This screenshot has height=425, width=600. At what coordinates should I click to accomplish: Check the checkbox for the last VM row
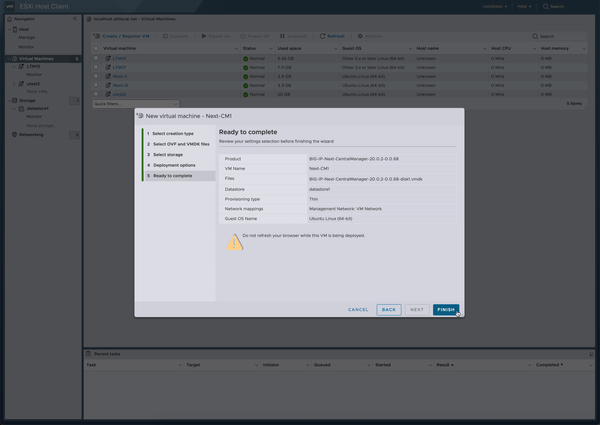pos(97,94)
